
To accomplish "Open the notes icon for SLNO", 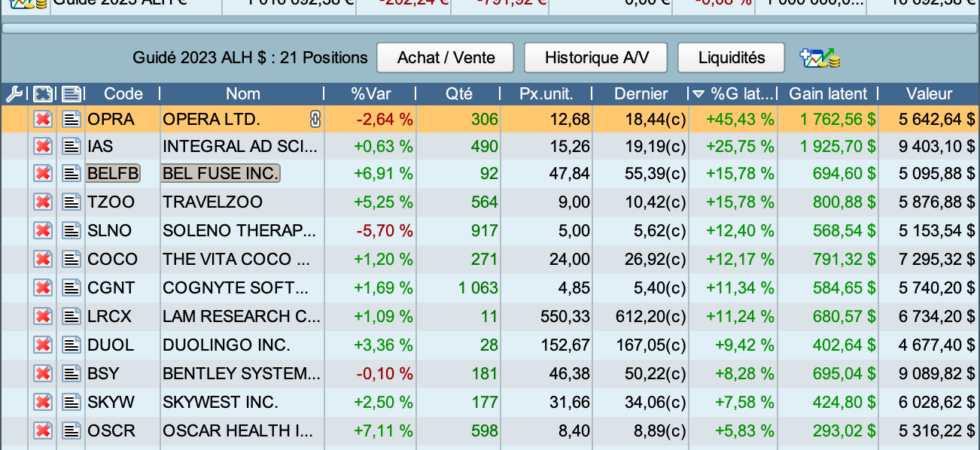I will [72, 231].
